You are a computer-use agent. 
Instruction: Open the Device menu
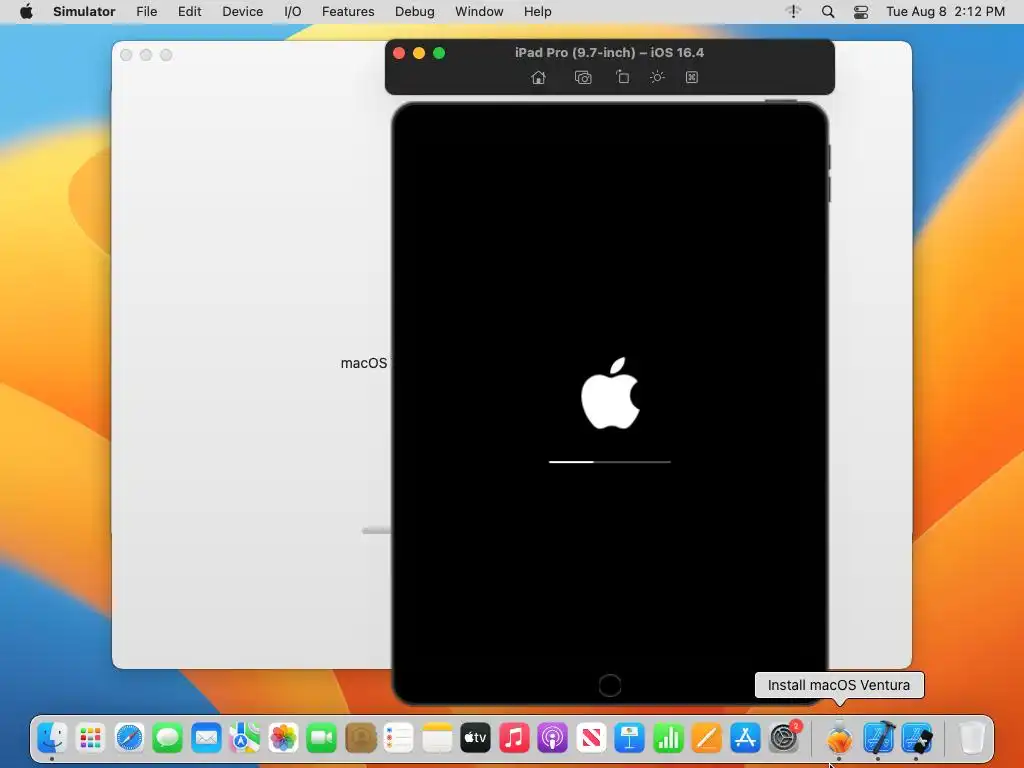pos(242,12)
